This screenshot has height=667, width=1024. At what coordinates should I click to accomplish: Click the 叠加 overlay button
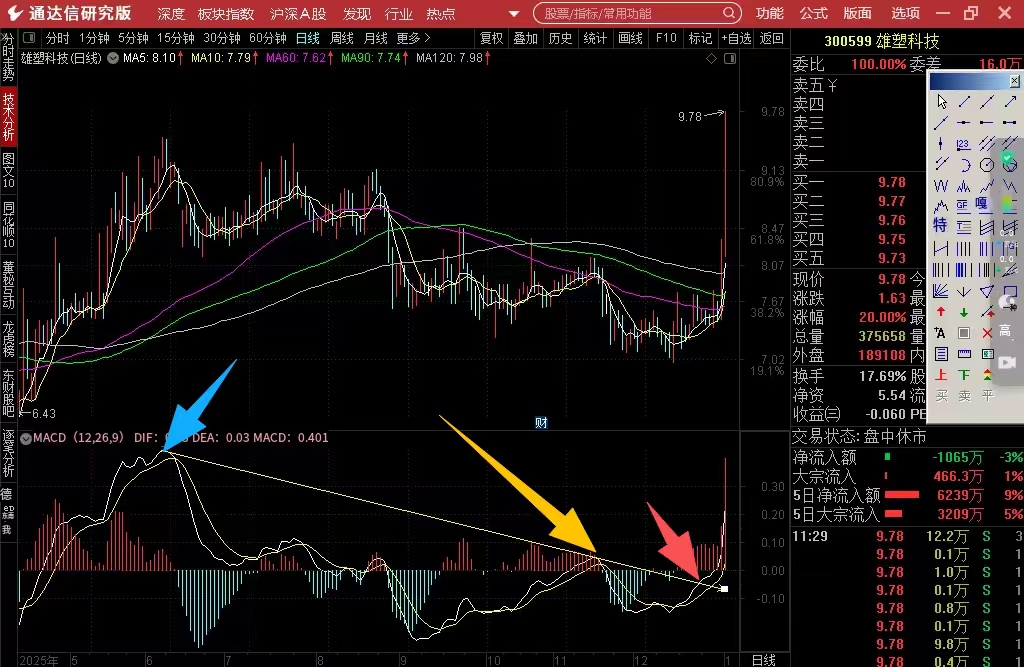point(525,39)
